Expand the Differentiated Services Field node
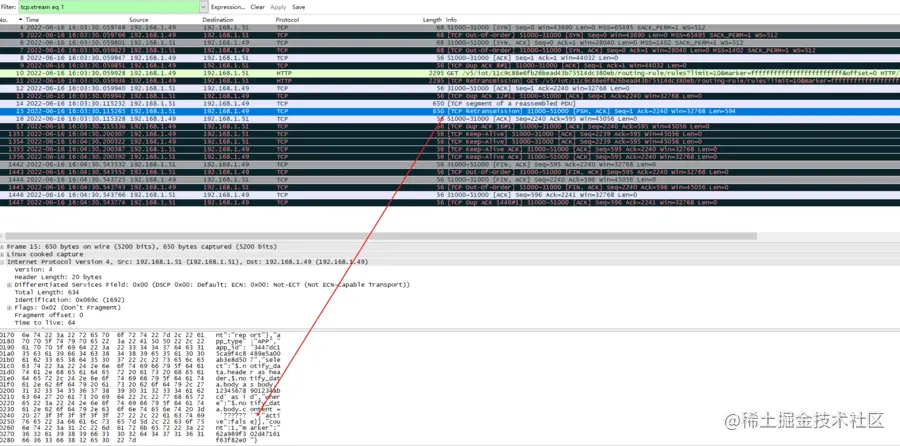The width and height of the screenshot is (900, 446). click(9, 285)
